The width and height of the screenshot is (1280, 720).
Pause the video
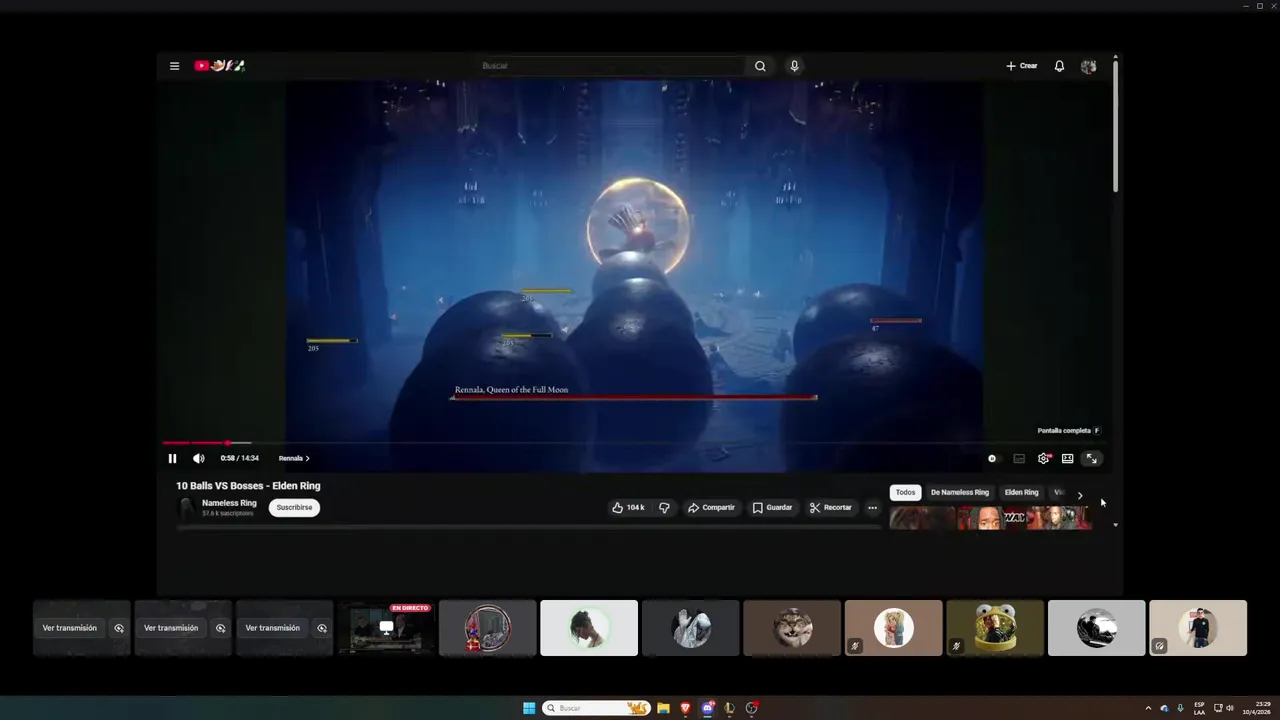172,458
